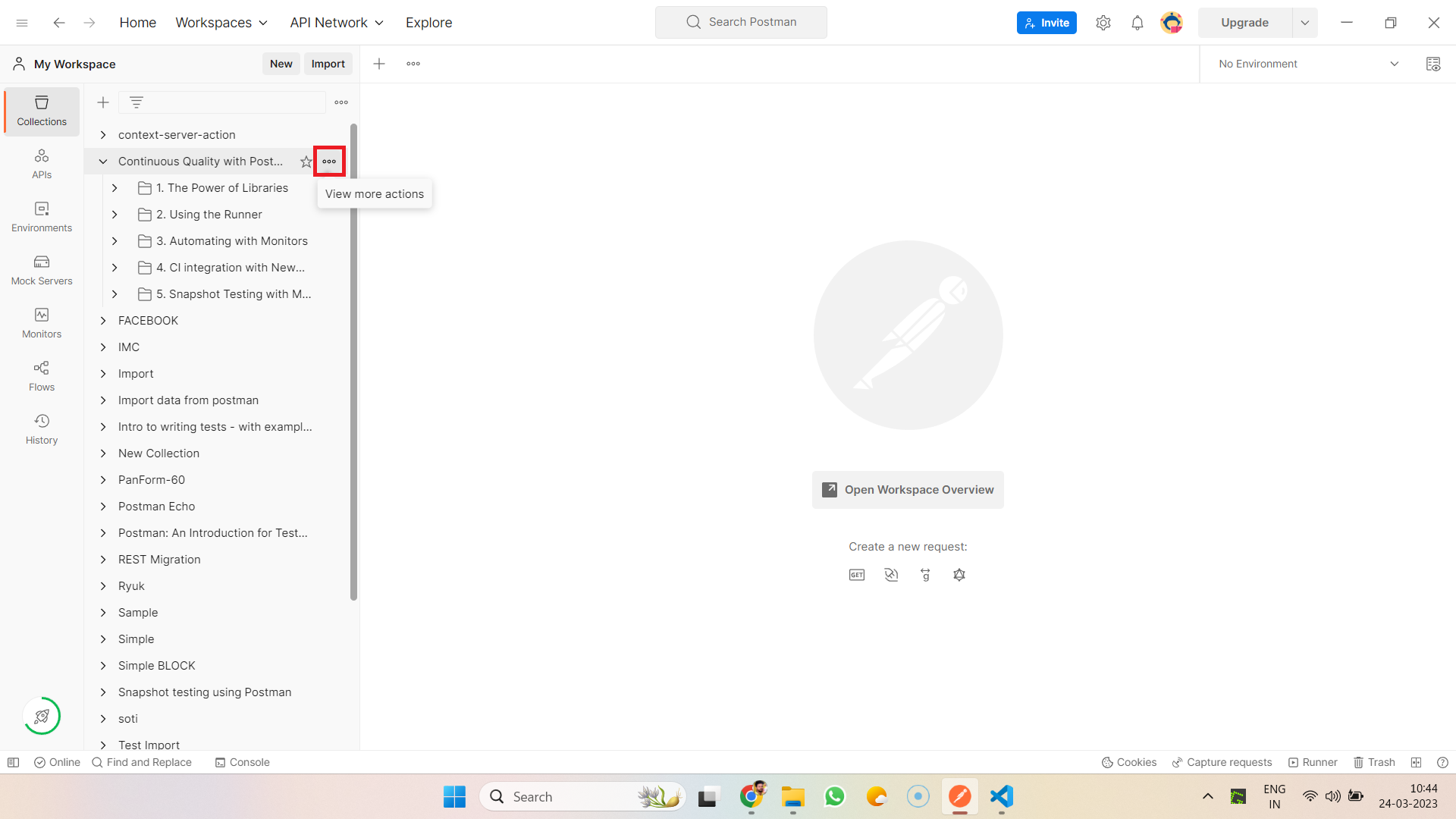Open the No Environment dropdown
The height and width of the screenshot is (819, 1456).
click(1308, 64)
